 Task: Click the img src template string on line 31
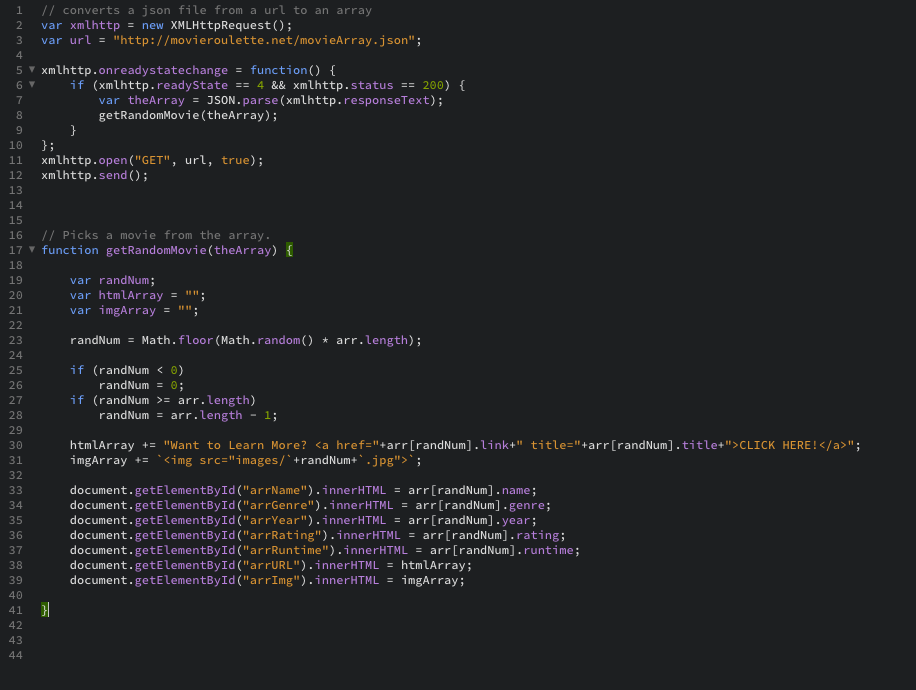[286, 460]
